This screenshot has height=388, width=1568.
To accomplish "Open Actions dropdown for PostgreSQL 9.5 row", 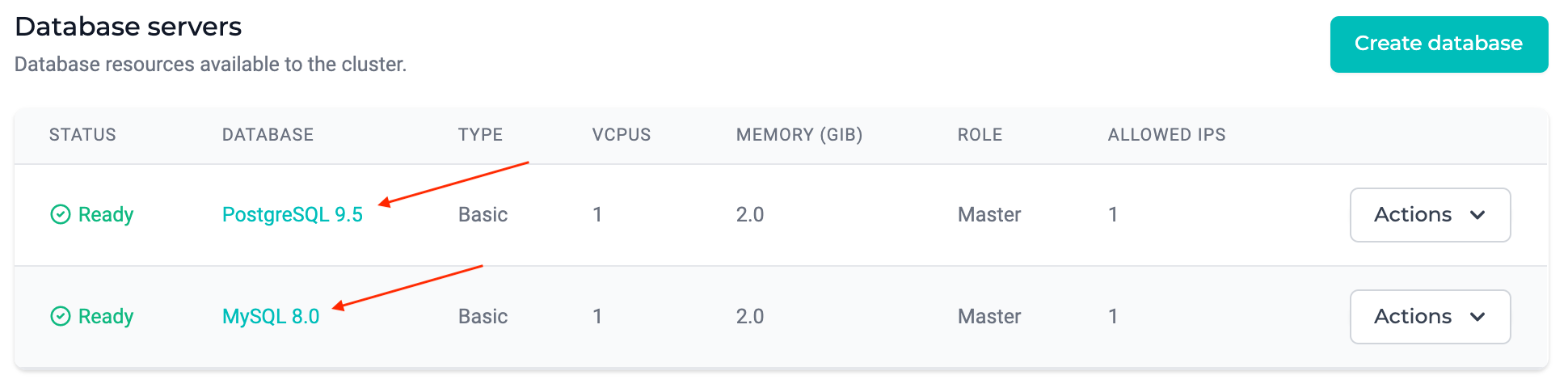I will click(x=1430, y=215).
